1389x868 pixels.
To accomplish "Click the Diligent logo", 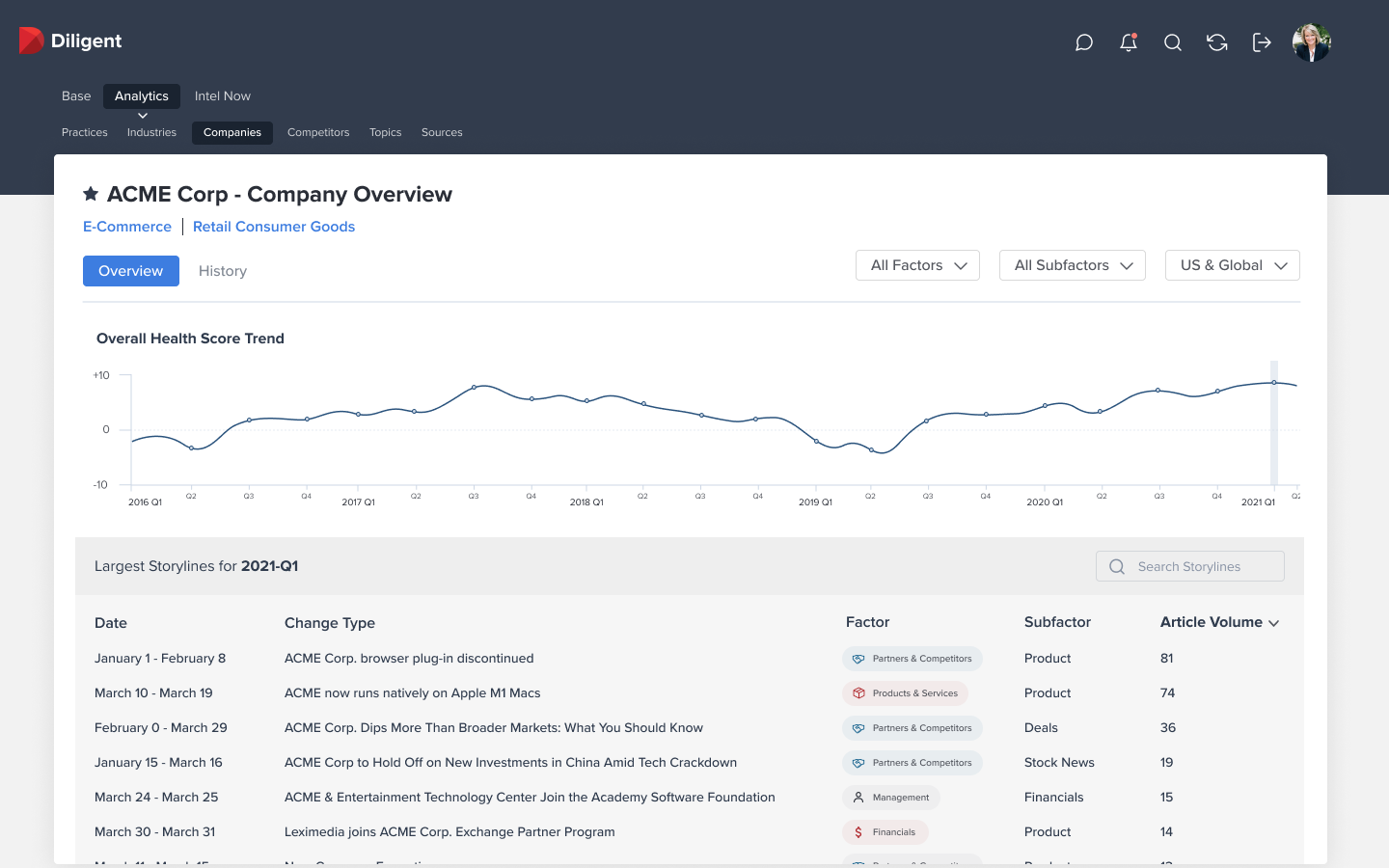I will (70, 41).
